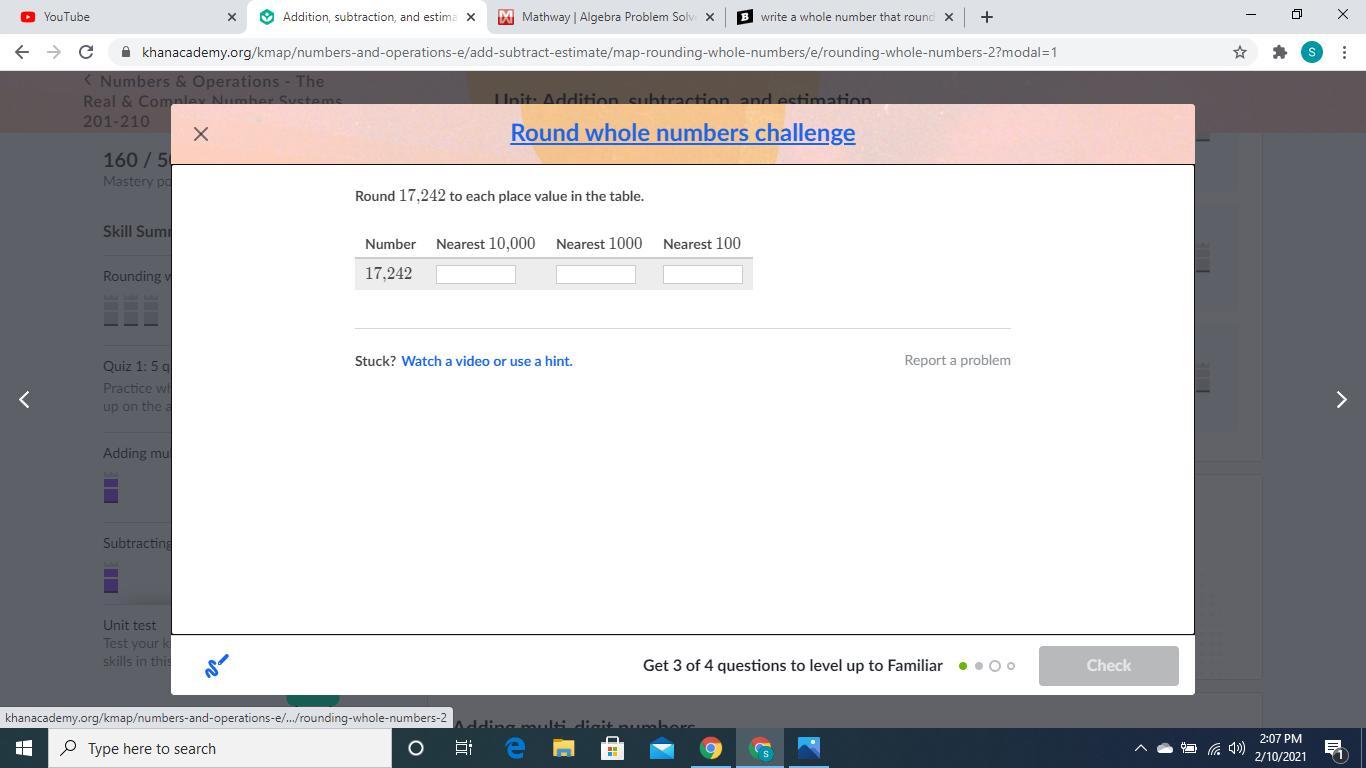Image resolution: width=1366 pixels, height=768 pixels.
Task: Go to next exercise with right arrow
Action: (x=1341, y=400)
